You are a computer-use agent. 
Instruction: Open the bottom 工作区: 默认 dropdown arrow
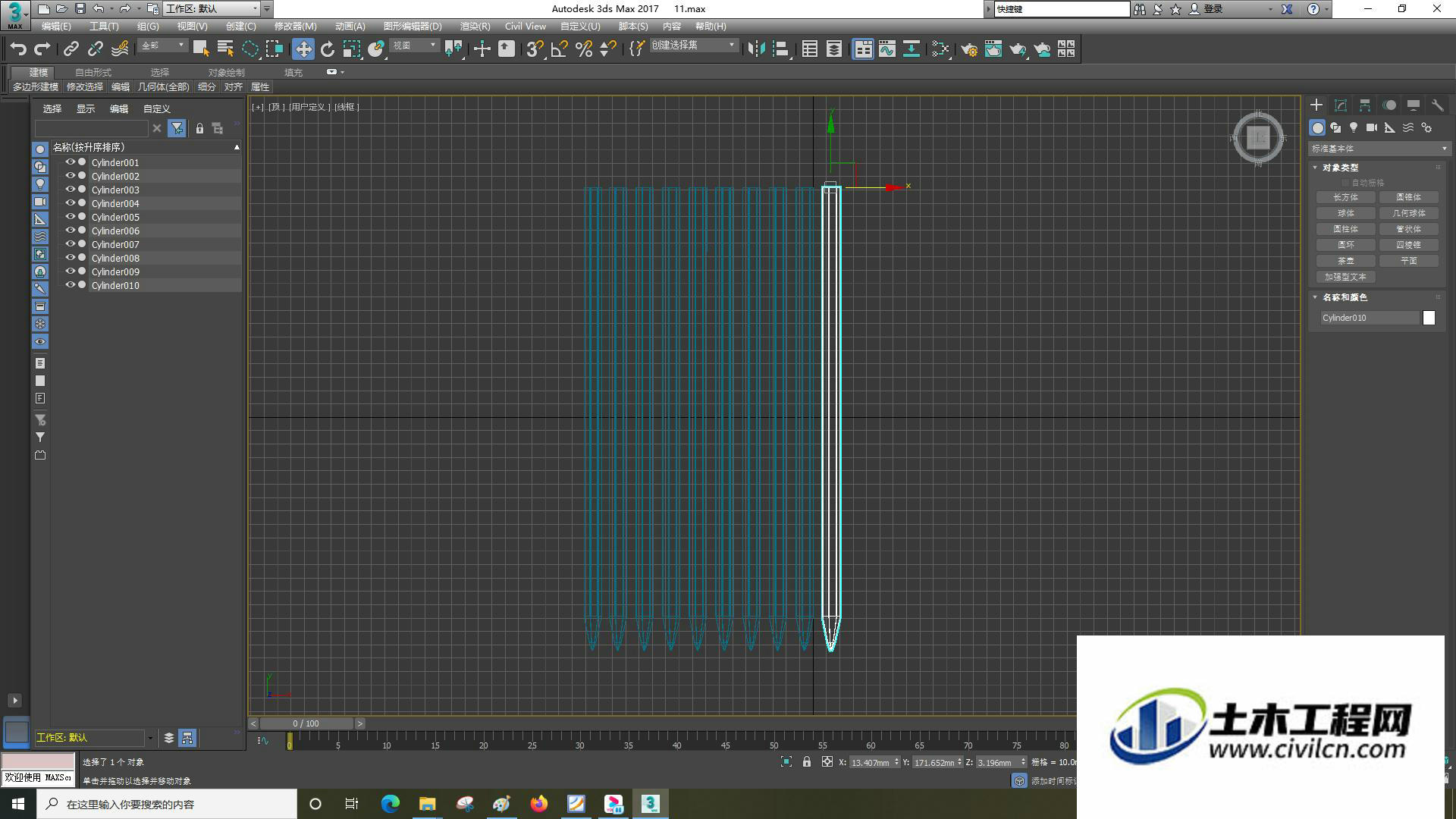150,738
